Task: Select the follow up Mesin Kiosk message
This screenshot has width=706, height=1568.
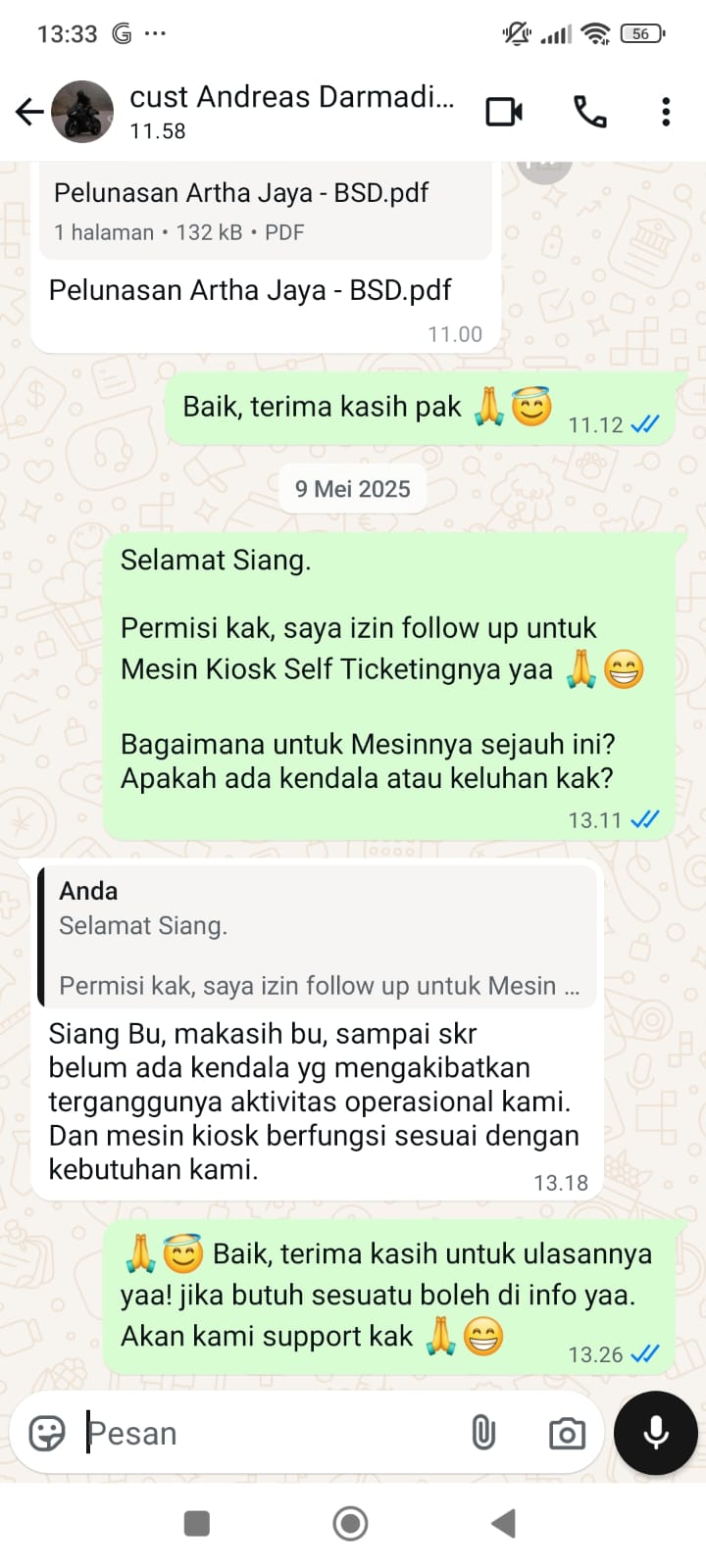Action: pos(389,686)
